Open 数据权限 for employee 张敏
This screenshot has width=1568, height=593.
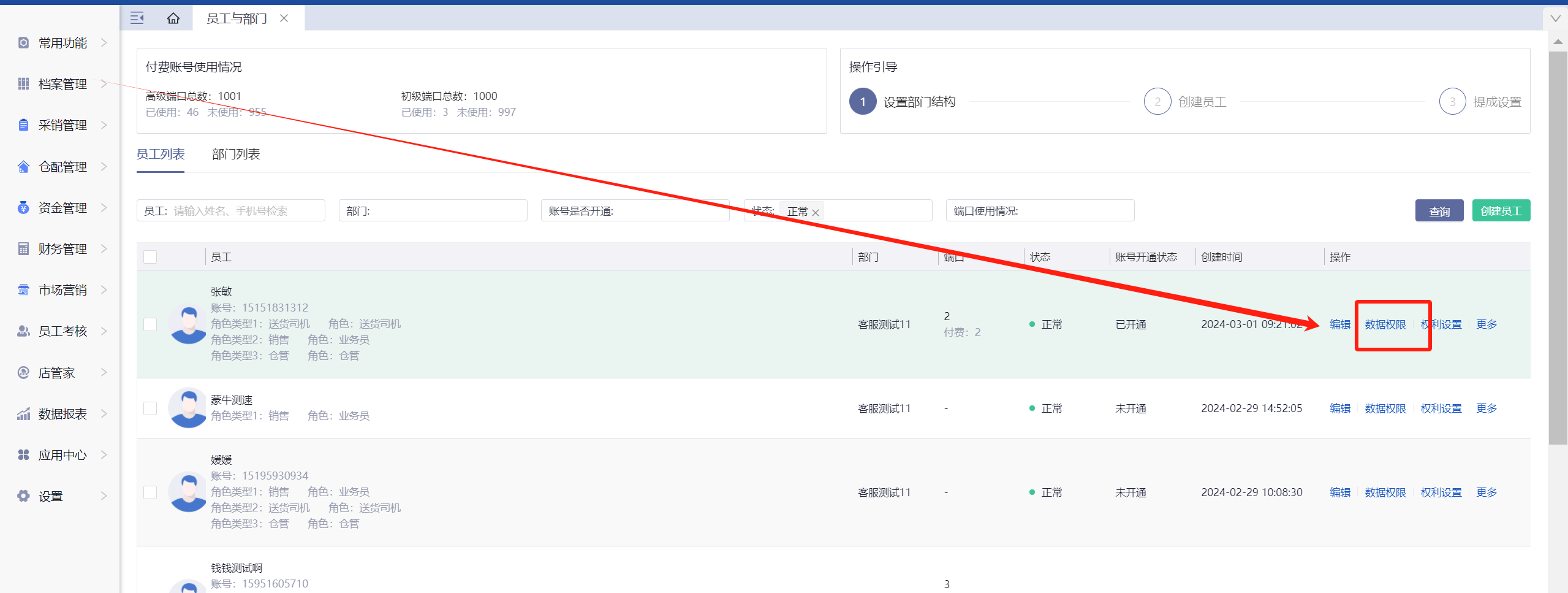tap(1385, 324)
